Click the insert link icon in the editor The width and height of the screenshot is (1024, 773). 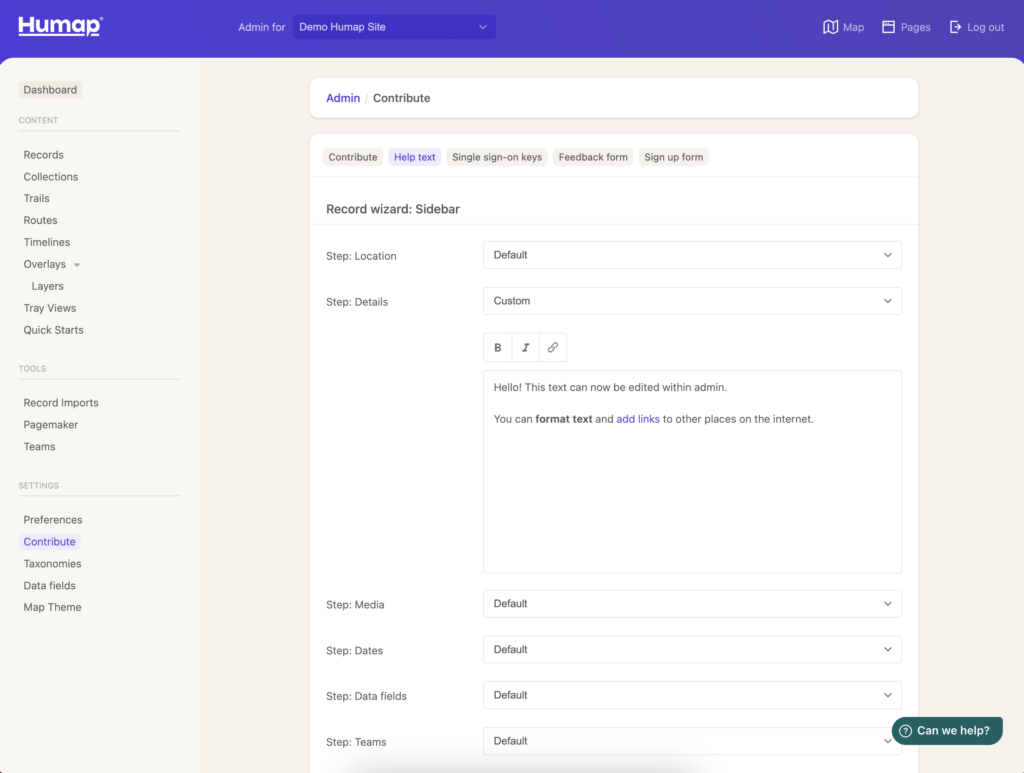[552, 347]
